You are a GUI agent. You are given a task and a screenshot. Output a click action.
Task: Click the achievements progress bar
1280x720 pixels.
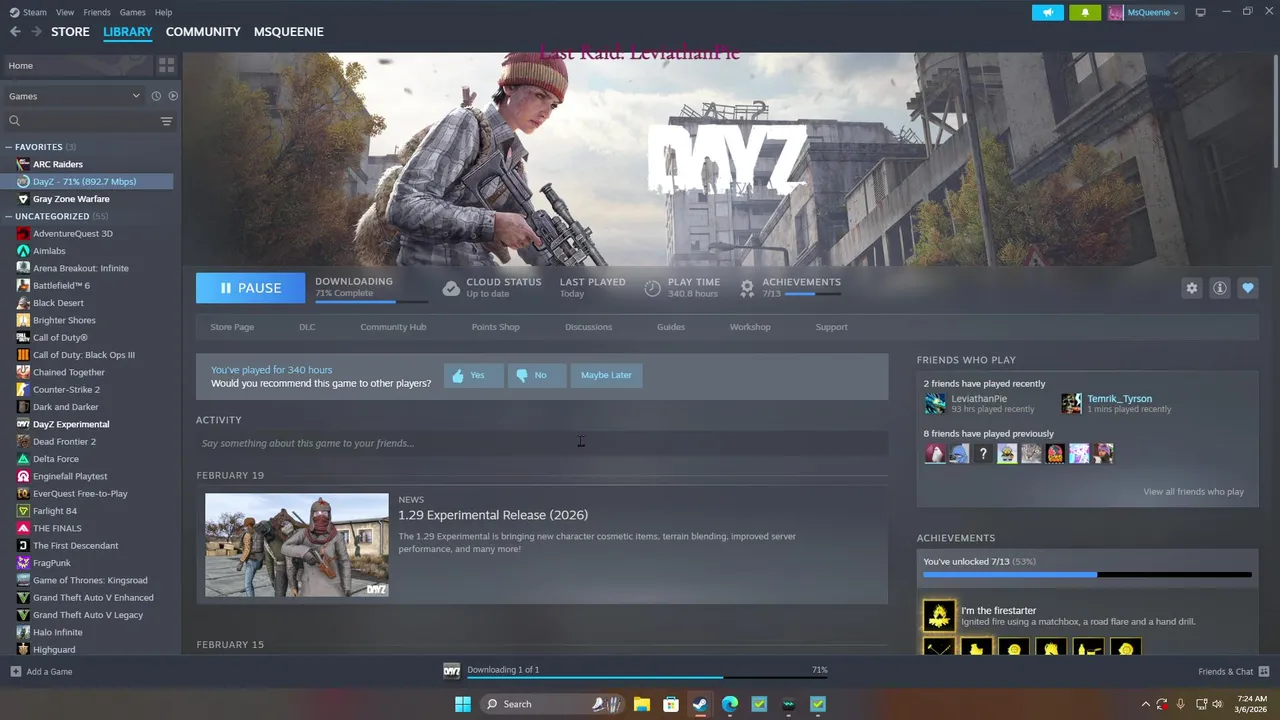tap(1087, 575)
